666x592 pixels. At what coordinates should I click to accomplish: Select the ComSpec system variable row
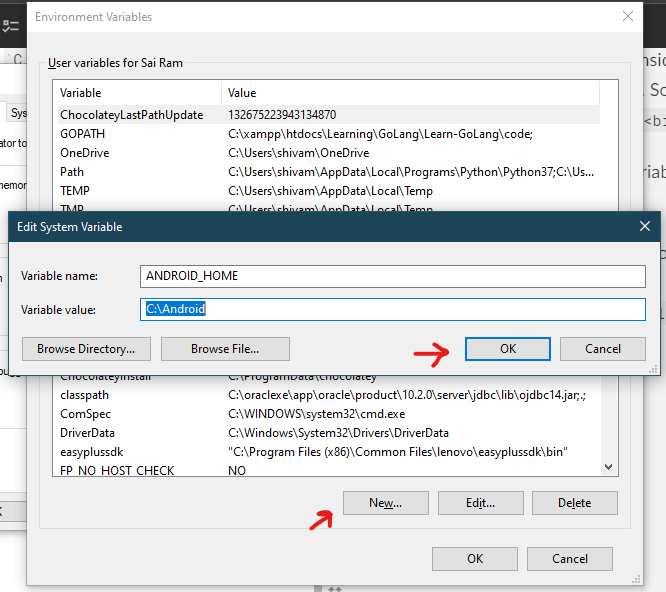click(329, 414)
